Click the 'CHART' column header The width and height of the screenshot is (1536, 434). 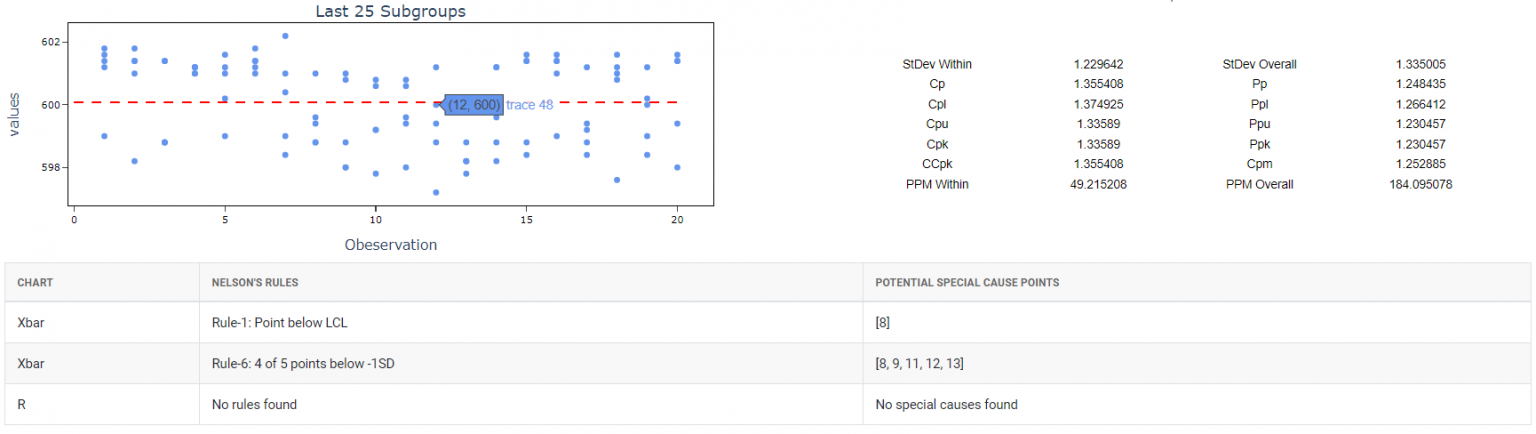tap(35, 282)
